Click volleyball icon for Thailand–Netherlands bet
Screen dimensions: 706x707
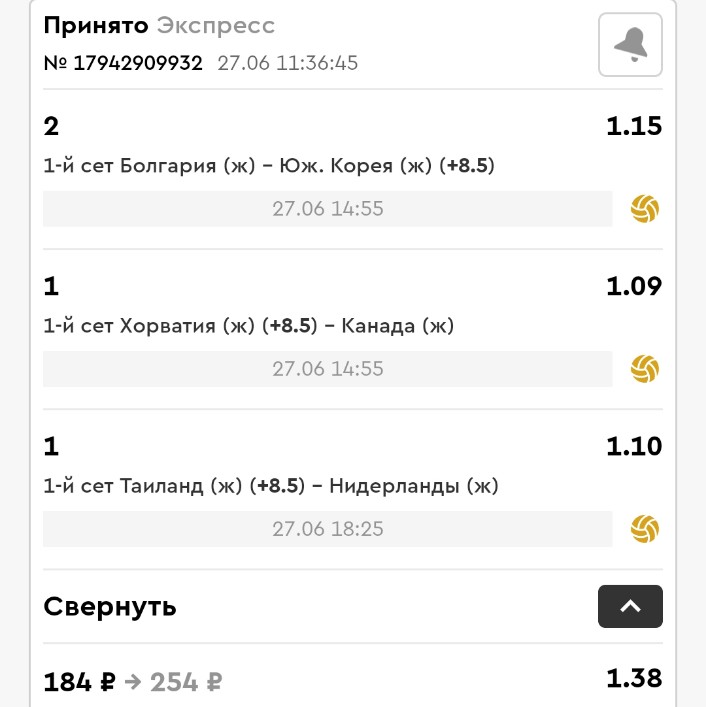(x=645, y=528)
